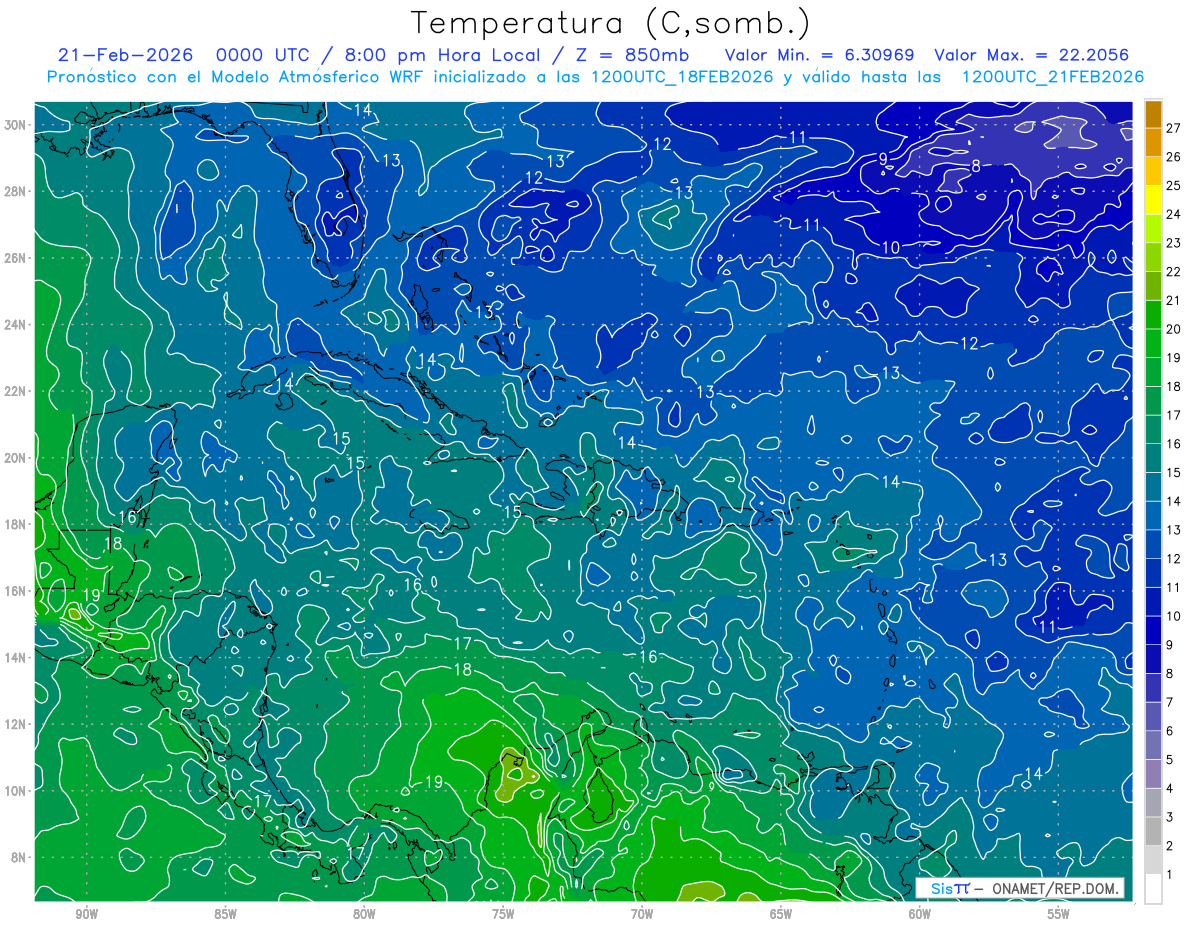Click the initialization time "1200UTC_18FEB2026"
This screenshot has width=1200, height=927.
(x=681, y=77)
